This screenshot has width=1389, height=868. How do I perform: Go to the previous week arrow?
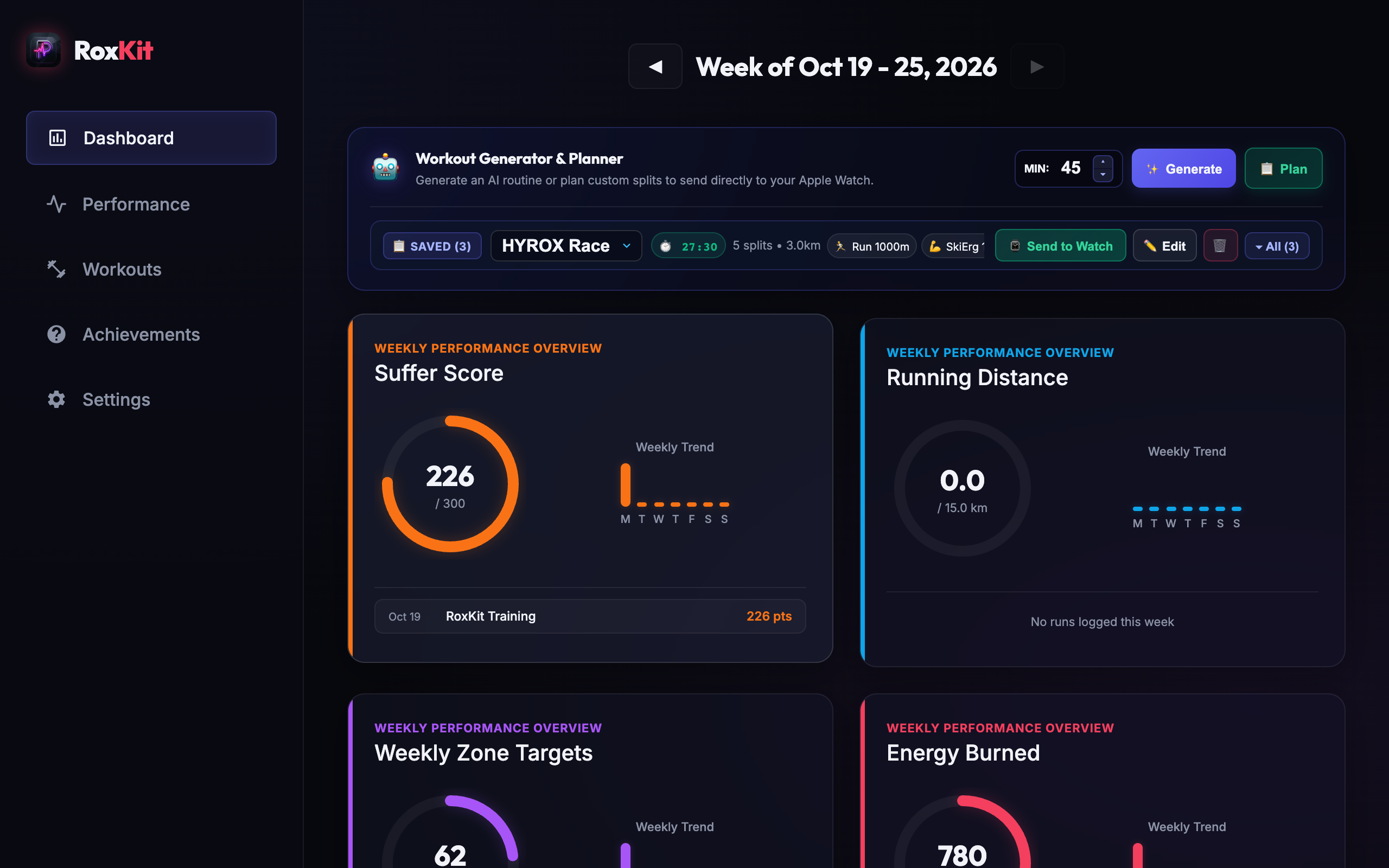655,67
